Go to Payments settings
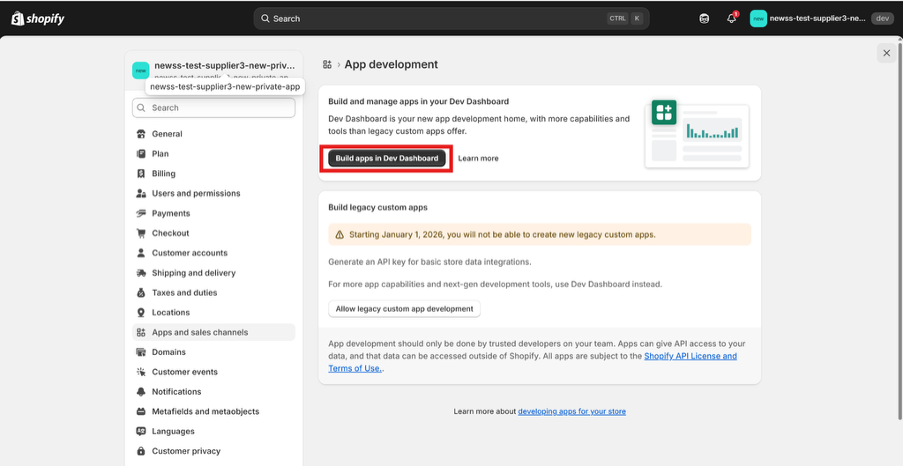The image size is (904, 466). 170,213
